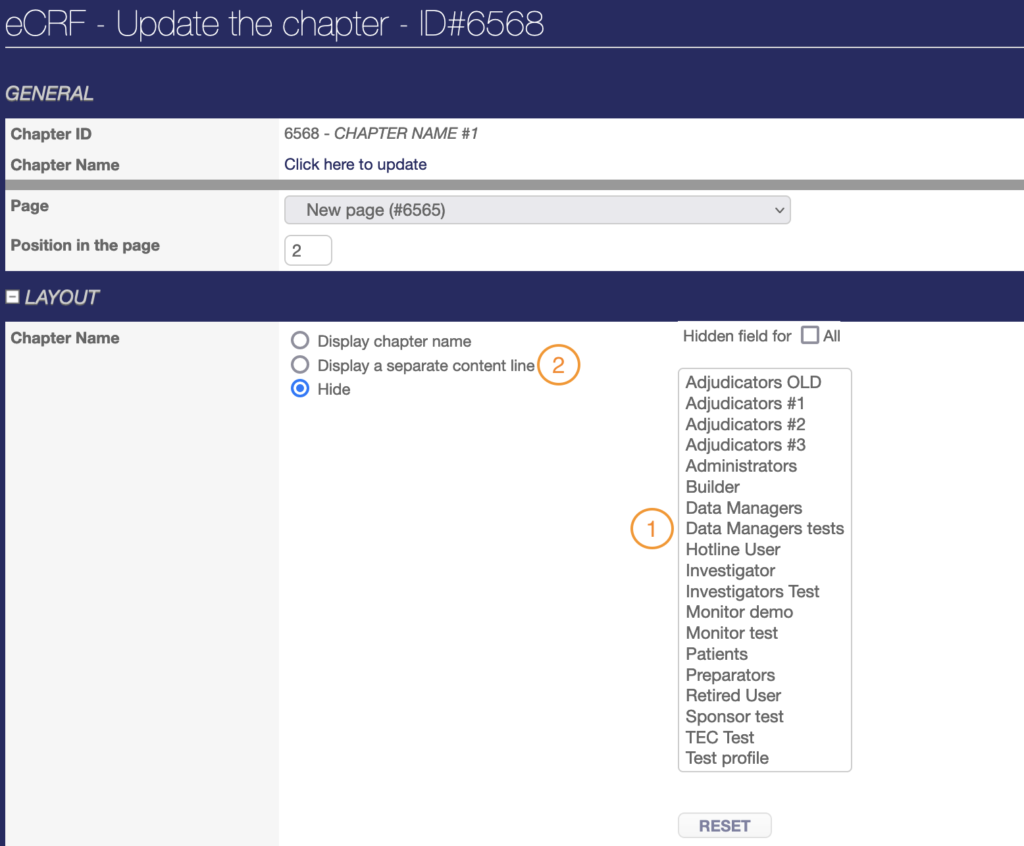This screenshot has height=846, width=1024.
Task: Collapse the LAYOUT section minus icon
Action: point(13,297)
